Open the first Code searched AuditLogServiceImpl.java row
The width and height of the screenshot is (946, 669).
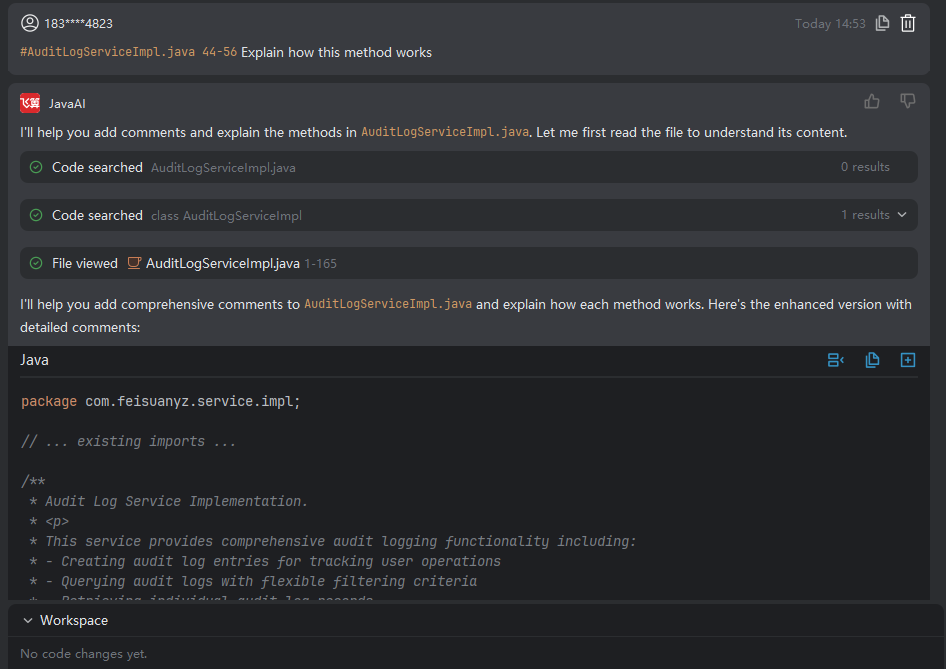pyautogui.click(x=223, y=167)
